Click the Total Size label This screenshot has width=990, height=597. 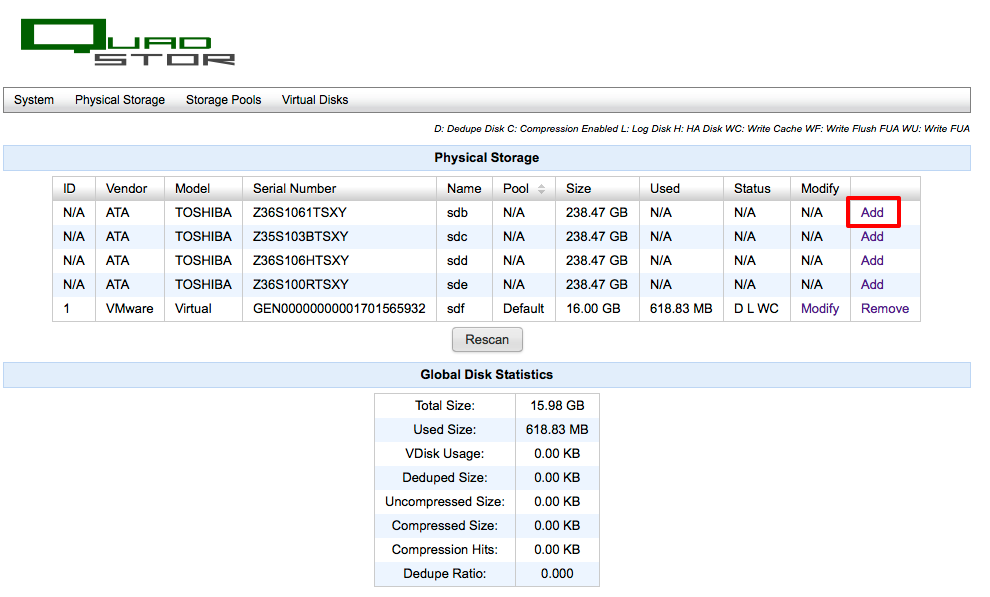click(444, 406)
